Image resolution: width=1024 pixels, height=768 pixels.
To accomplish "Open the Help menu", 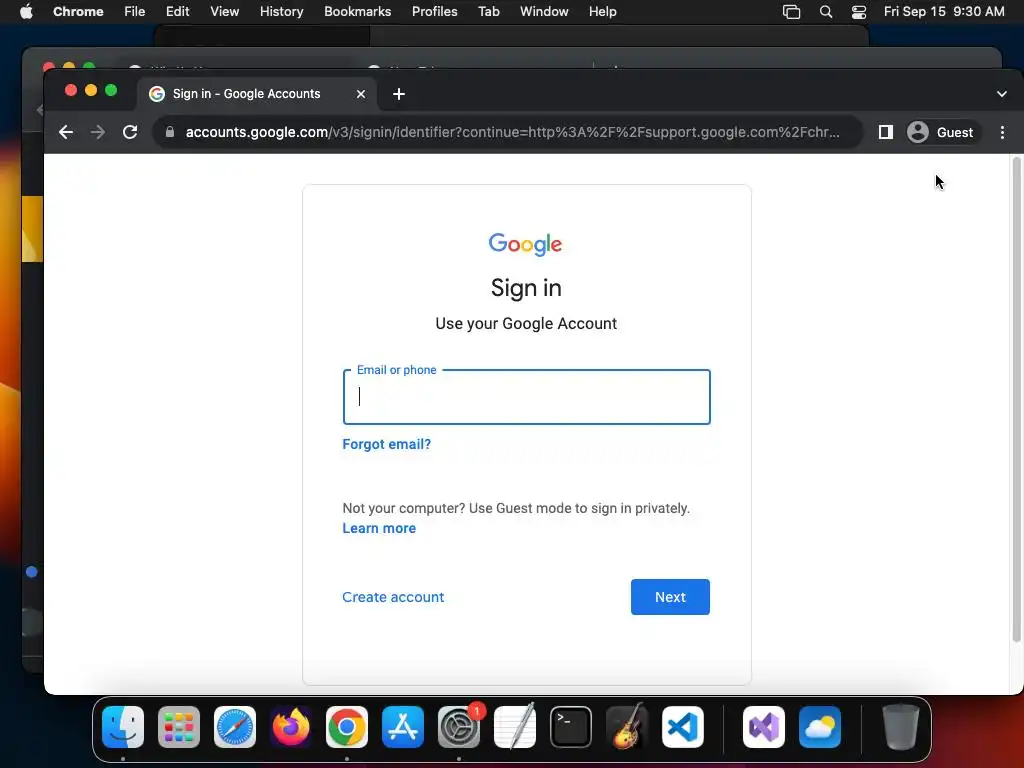I will 602,12.
